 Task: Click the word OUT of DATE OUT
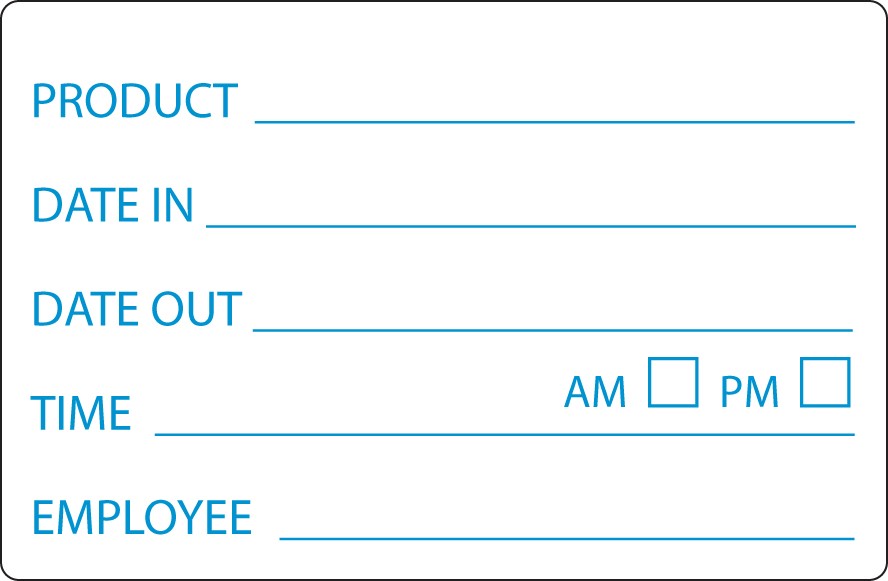(196, 309)
